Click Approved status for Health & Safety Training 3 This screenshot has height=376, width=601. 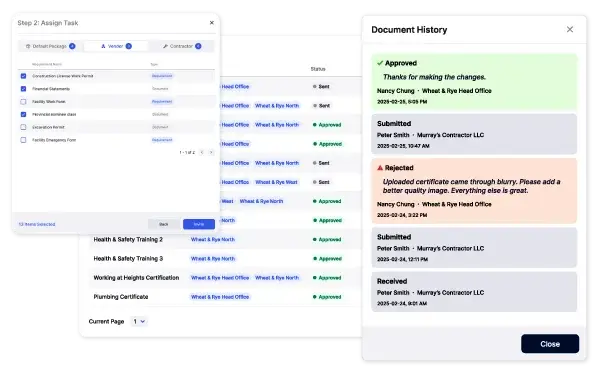[x=327, y=259]
